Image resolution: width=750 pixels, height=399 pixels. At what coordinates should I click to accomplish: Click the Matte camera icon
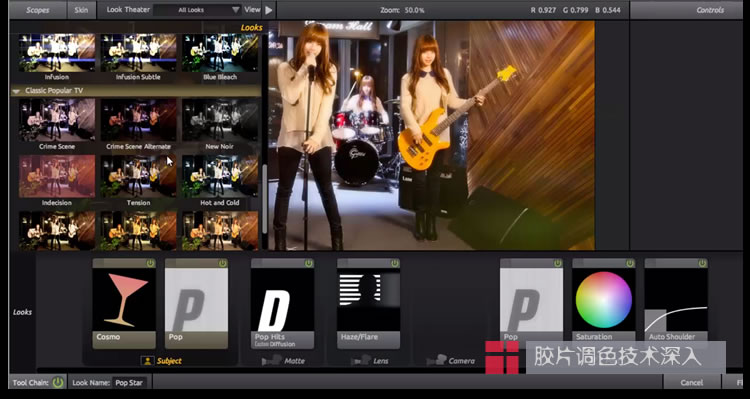(271, 361)
